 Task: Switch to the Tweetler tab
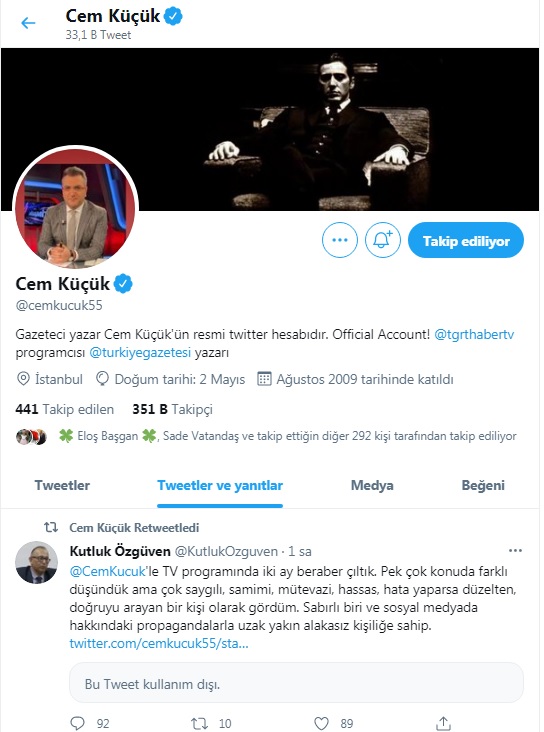coord(62,486)
